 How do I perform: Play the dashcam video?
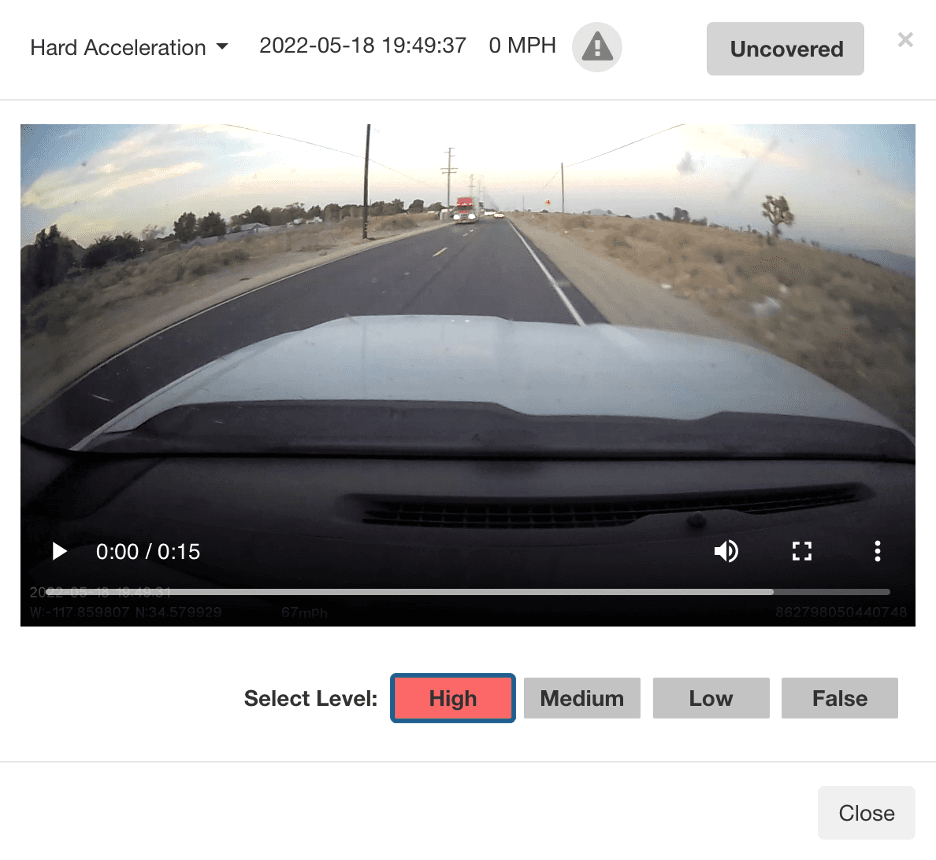(59, 551)
